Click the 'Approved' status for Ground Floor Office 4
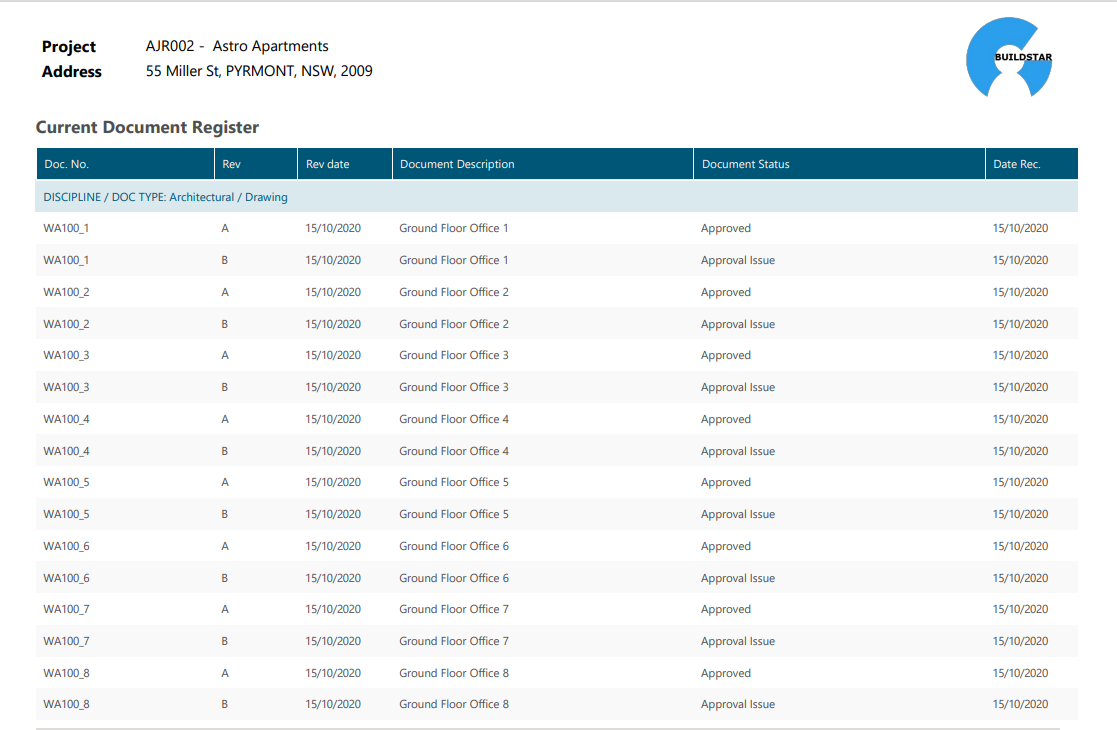The height and width of the screenshot is (730, 1117). [726, 420]
